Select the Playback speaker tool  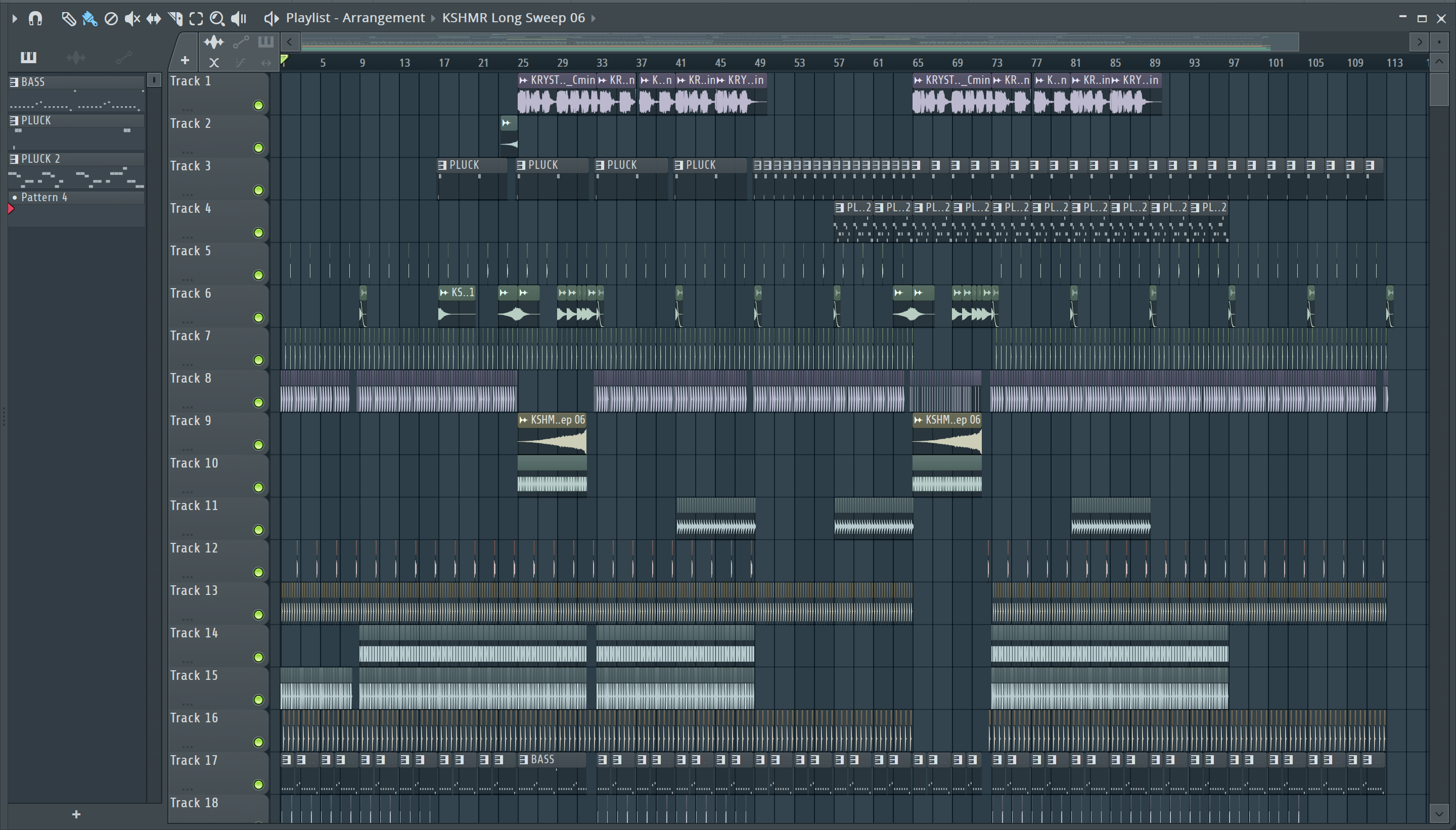(x=239, y=19)
